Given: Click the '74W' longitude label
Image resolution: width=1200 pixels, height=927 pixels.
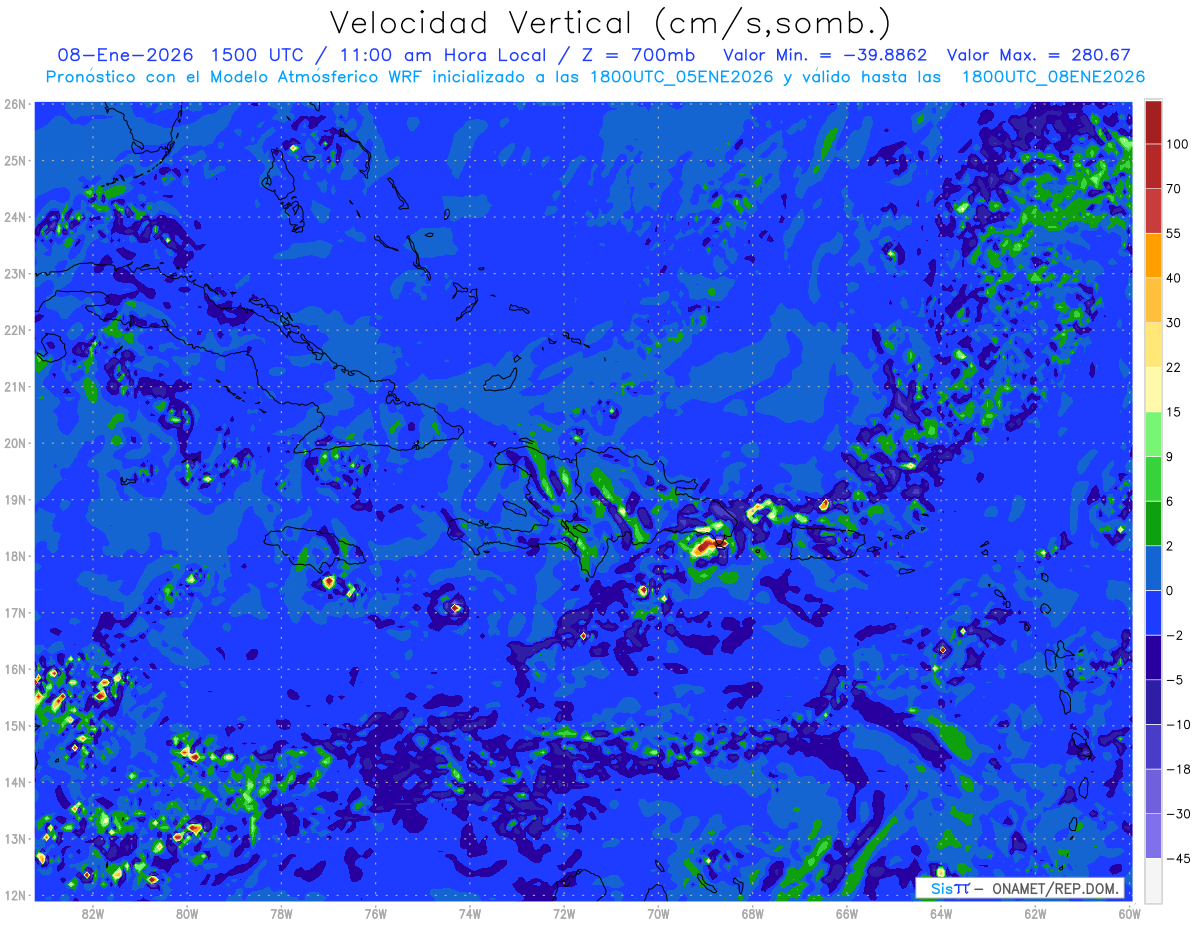Looking at the screenshot, I should [x=469, y=912].
